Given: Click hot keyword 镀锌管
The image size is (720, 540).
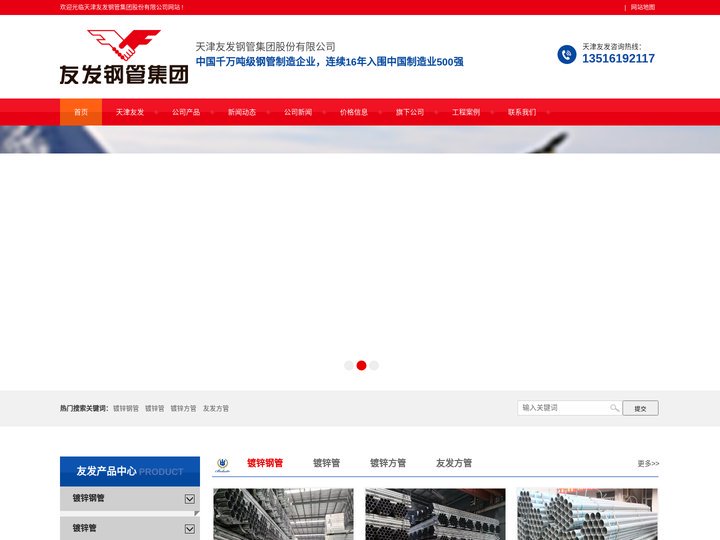Looking at the screenshot, I should click(x=155, y=408).
